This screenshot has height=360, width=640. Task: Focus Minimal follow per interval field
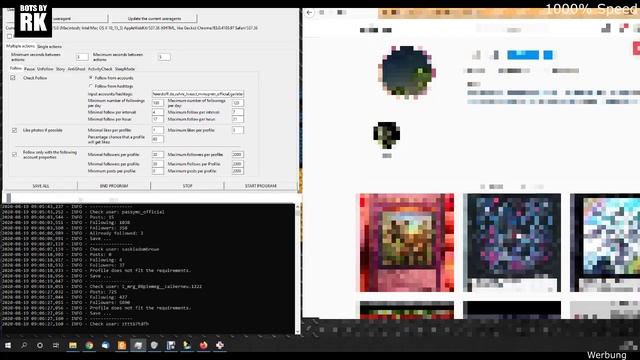(x=158, y=112)
